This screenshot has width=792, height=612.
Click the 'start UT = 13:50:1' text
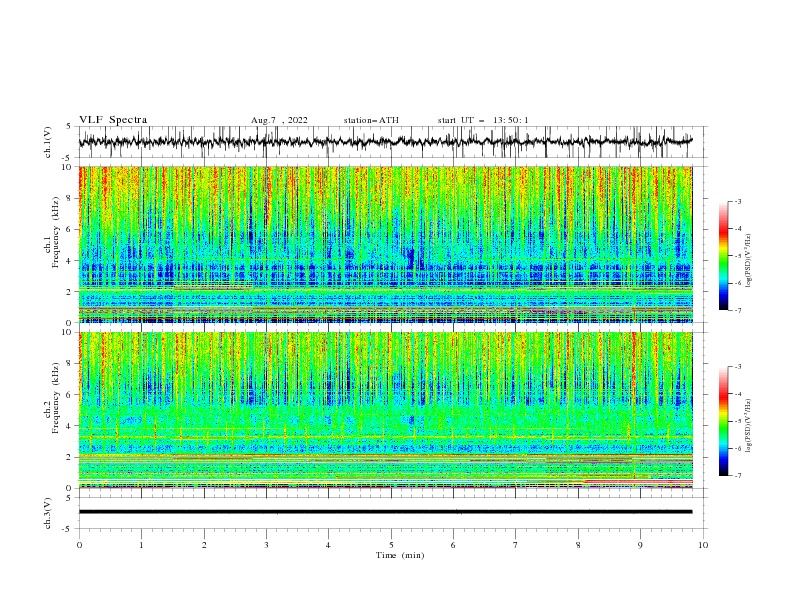pos(483,120)
